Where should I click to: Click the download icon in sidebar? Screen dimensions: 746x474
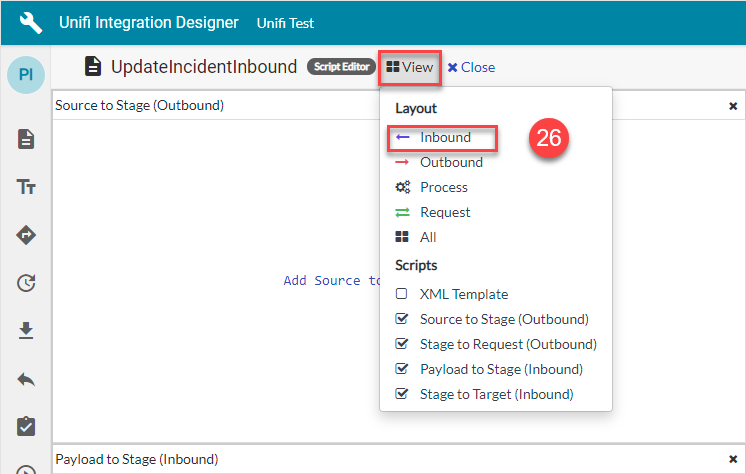tap(26, 331)
